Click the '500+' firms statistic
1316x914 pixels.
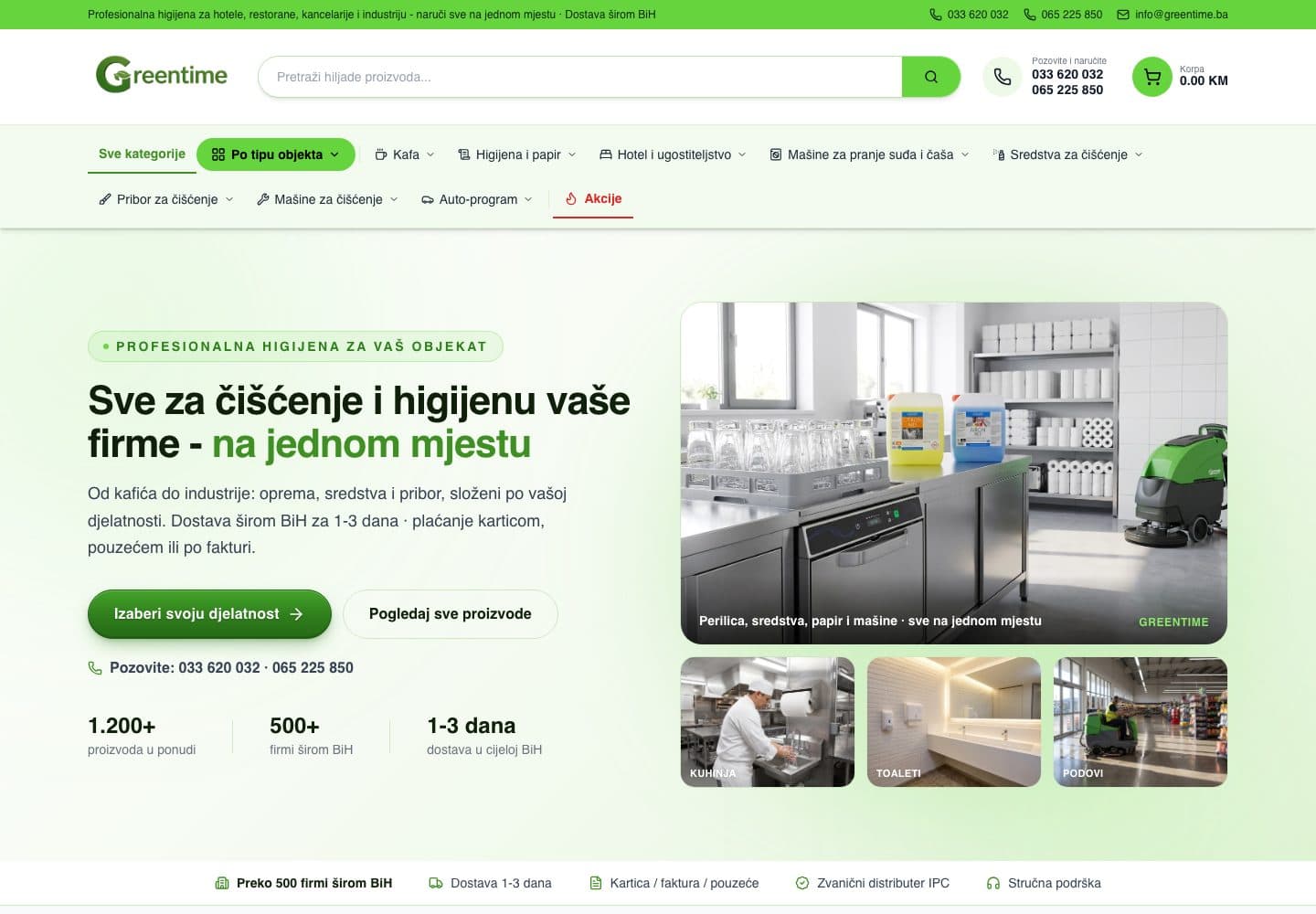(311, 736)
